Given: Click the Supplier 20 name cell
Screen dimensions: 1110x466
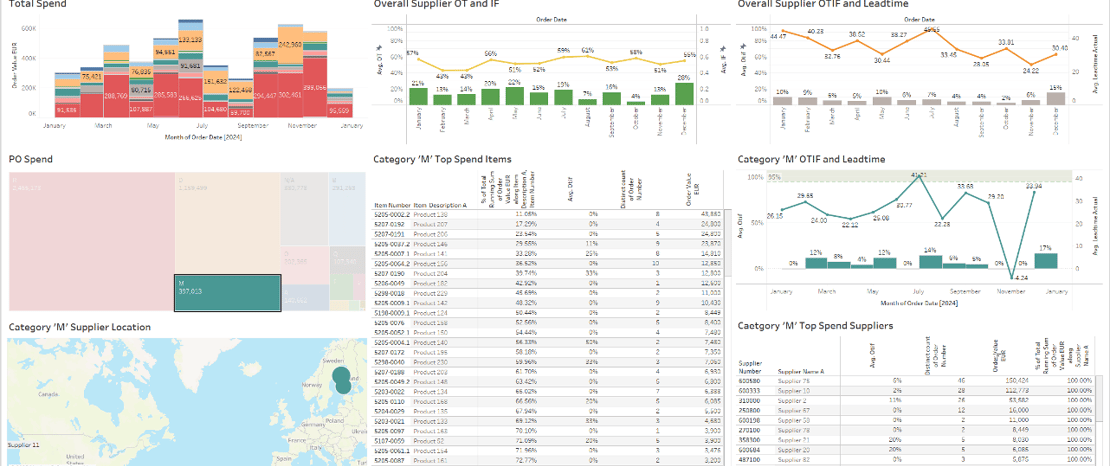Looking at the screenshot, I should [793, 449].
